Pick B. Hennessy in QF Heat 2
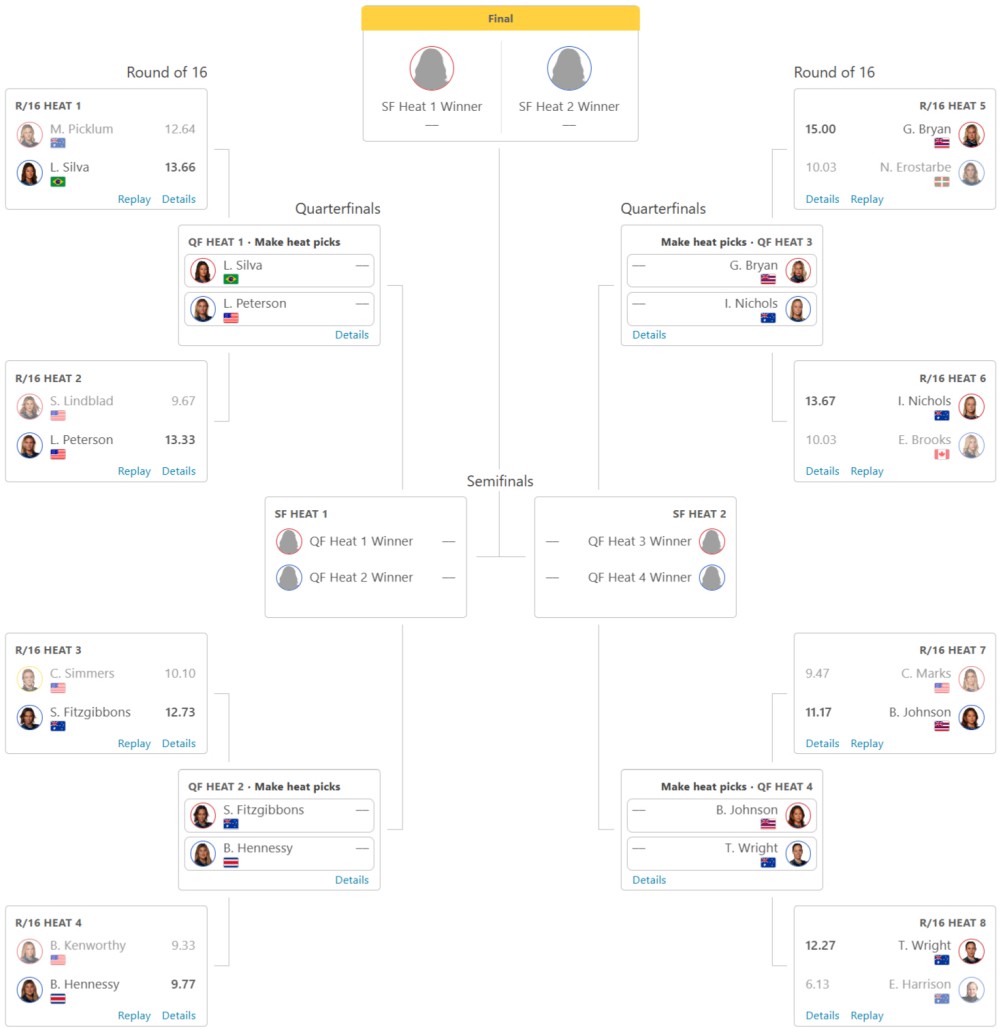 click(x=279, y=854)
